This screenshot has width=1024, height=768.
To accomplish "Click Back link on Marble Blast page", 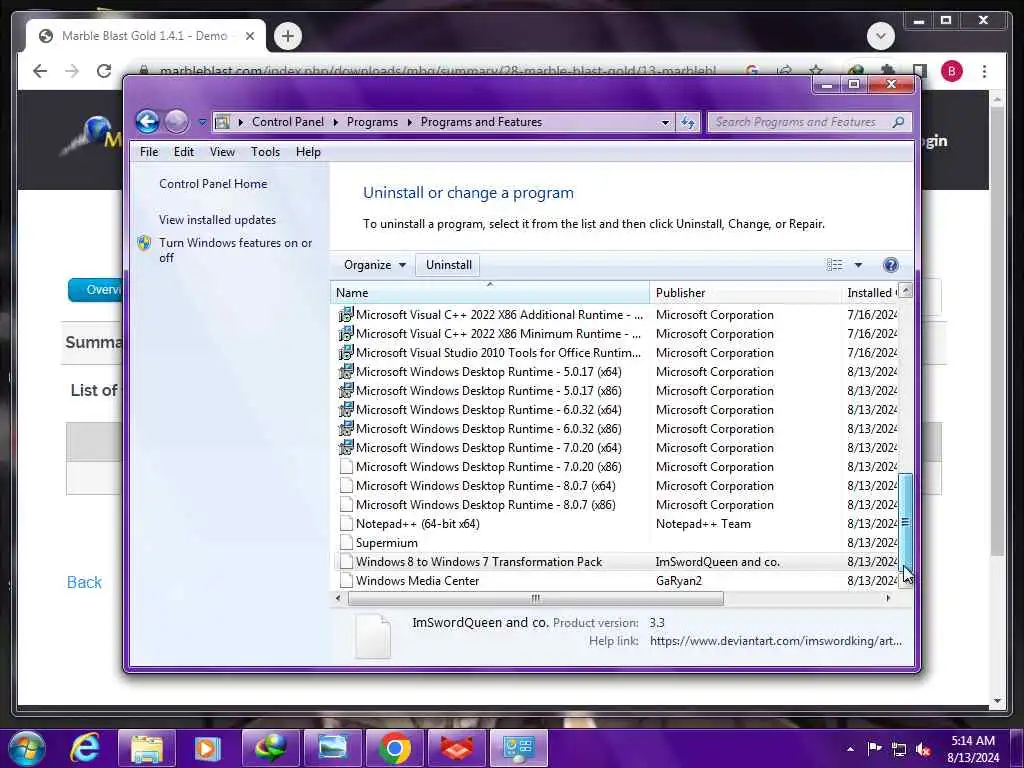I will (x=84, y=582).
